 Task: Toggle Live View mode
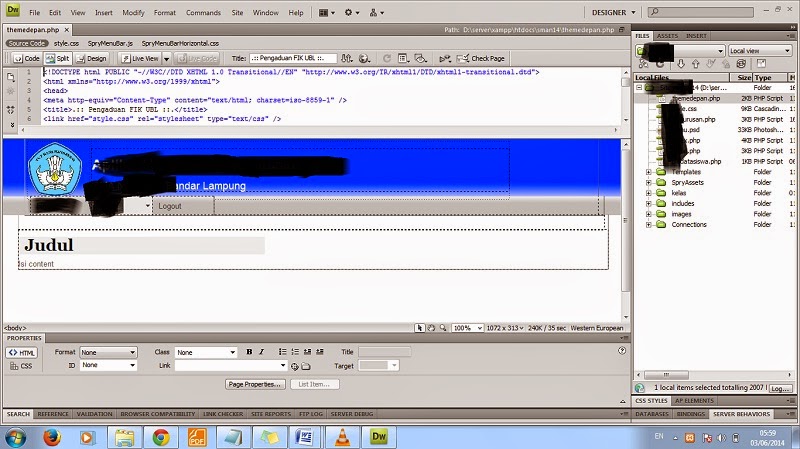tap(140, 59)
